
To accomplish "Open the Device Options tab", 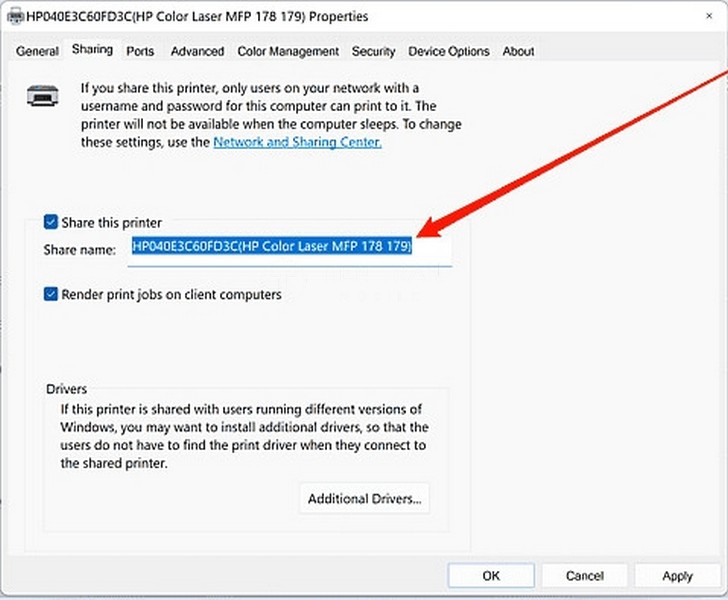I will tap(449, 51).
